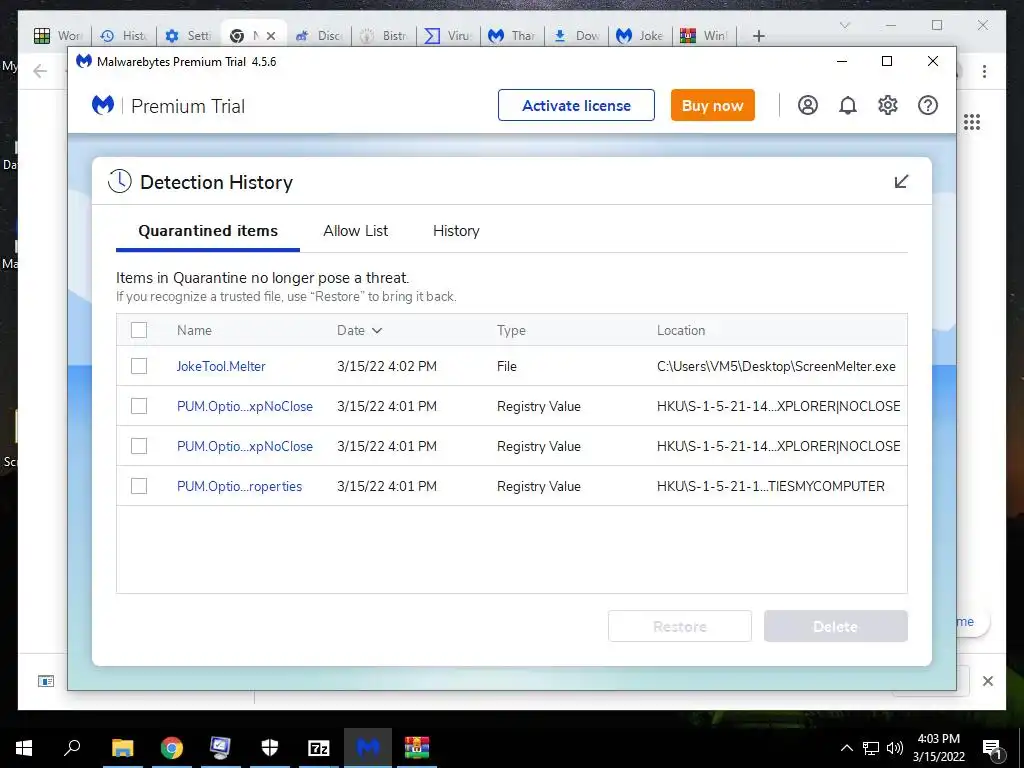Open the monitor app icon in taskbar
This screenshot has height=768, width=1024.
(220, 748)
